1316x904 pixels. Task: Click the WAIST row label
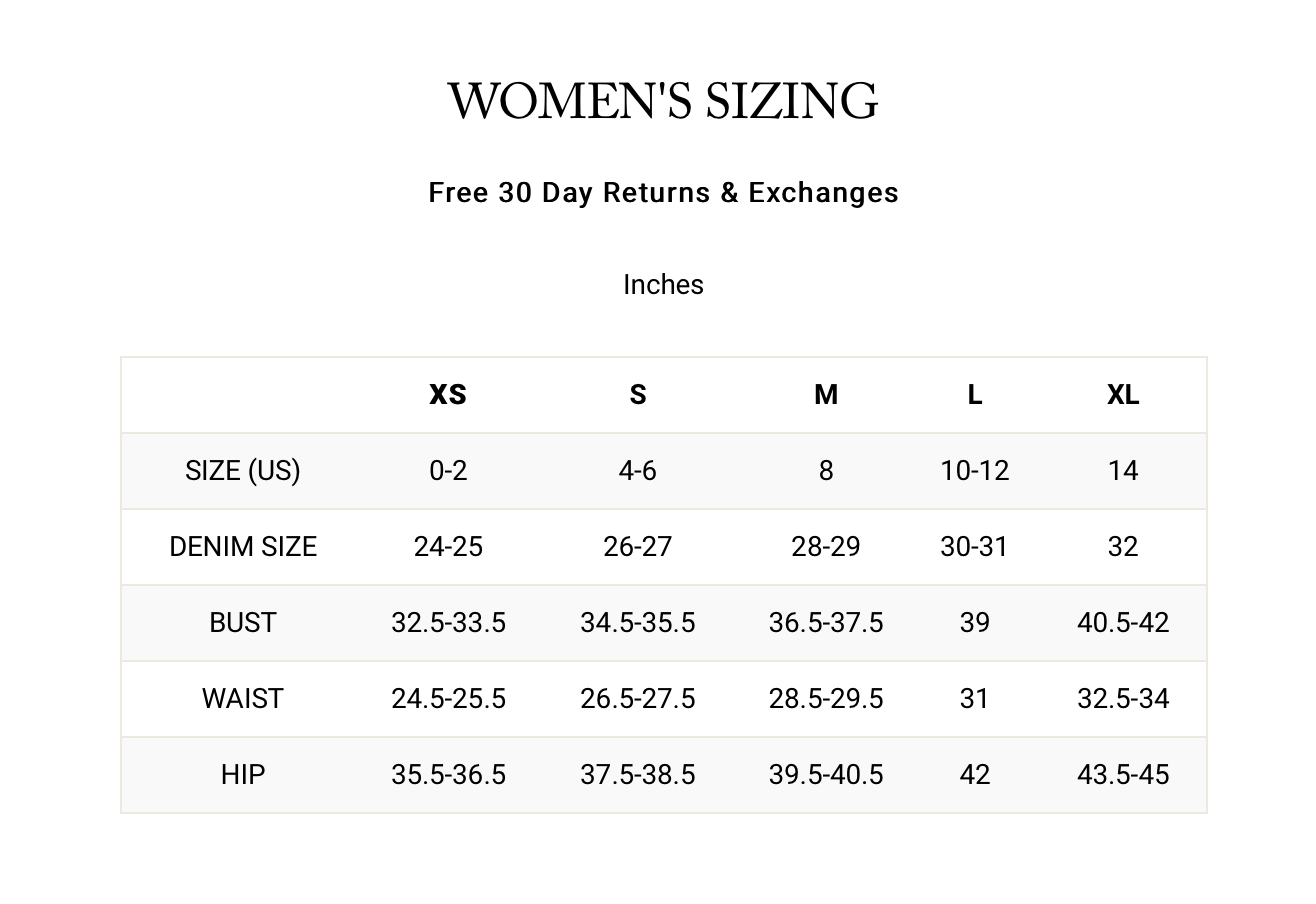click(243, 699)
